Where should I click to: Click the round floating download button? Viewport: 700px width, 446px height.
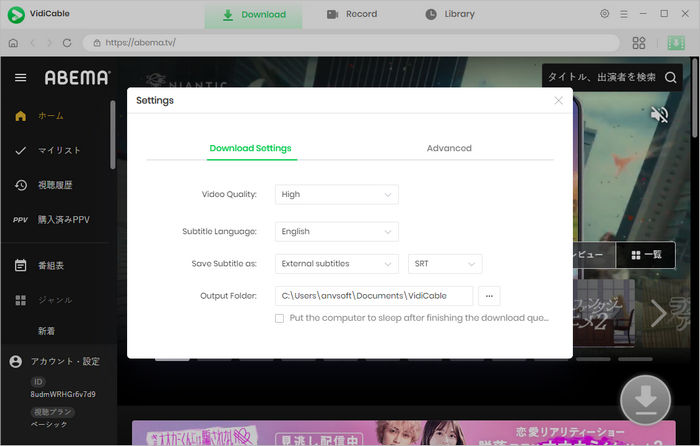click(x=645, y=400)
